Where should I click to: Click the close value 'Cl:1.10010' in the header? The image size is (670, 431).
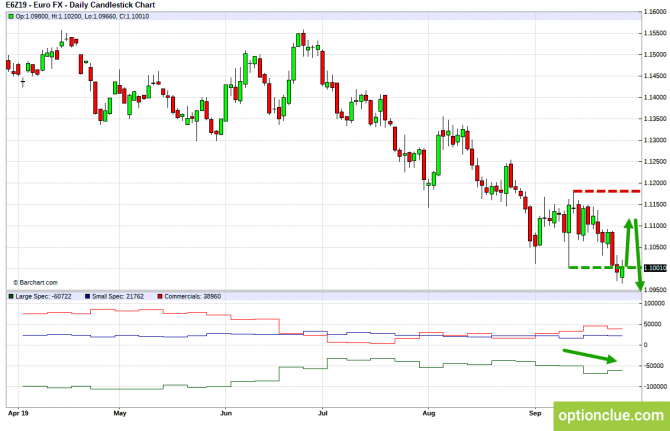(134, 17)
